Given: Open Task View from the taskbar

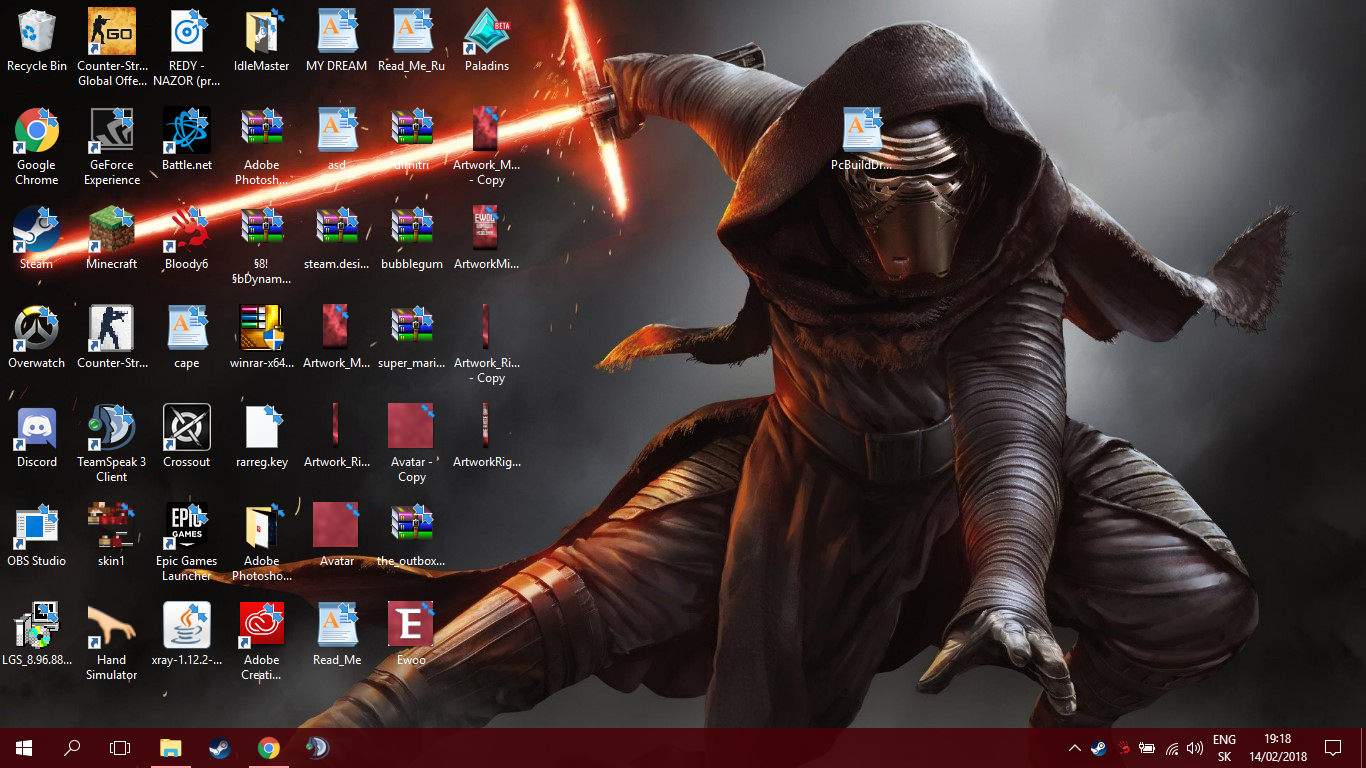Looking at the screenshot, I should (120, 748).
